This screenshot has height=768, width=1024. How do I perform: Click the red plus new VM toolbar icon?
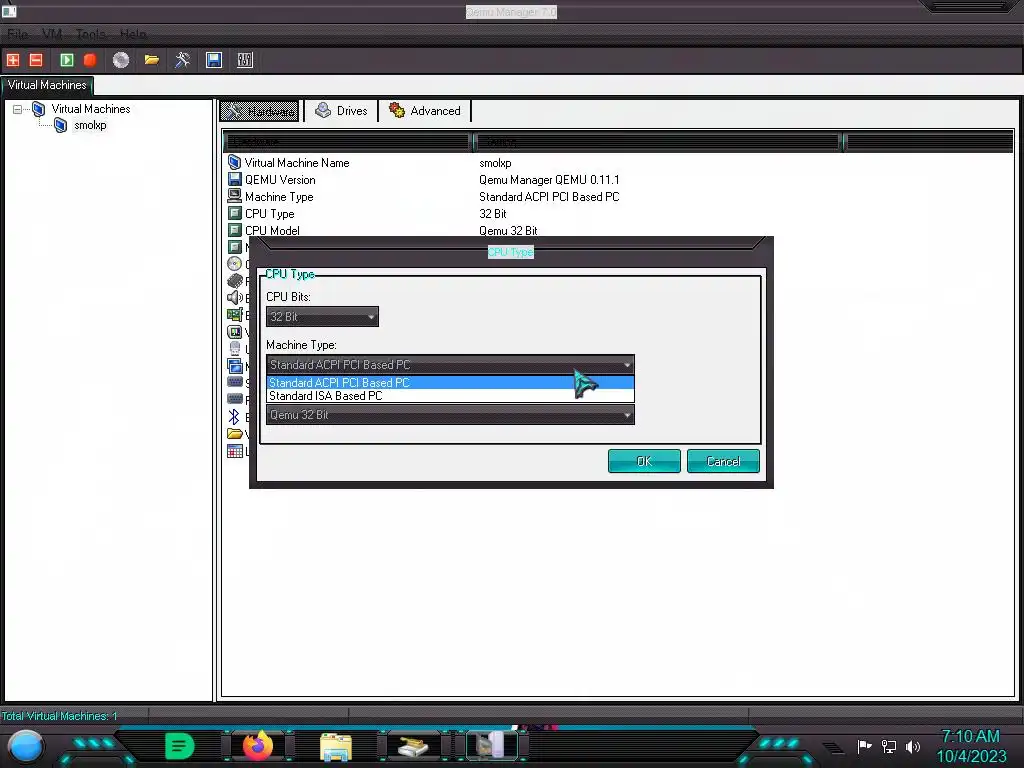point(13,60)
